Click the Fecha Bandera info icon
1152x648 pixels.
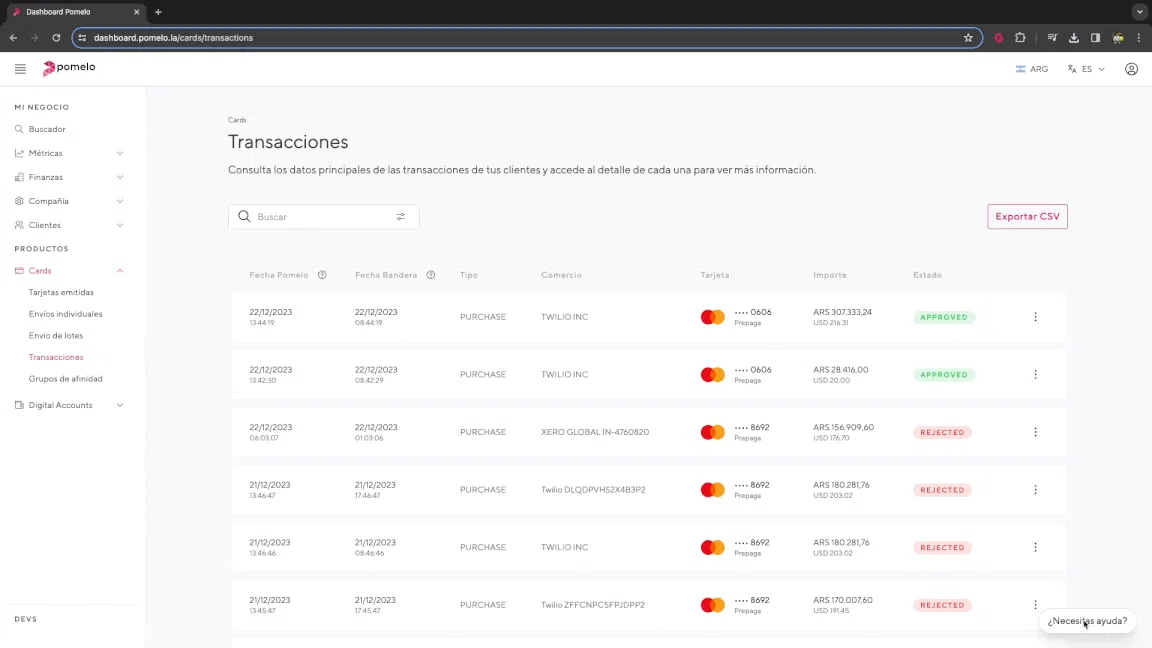click(431, 275)
